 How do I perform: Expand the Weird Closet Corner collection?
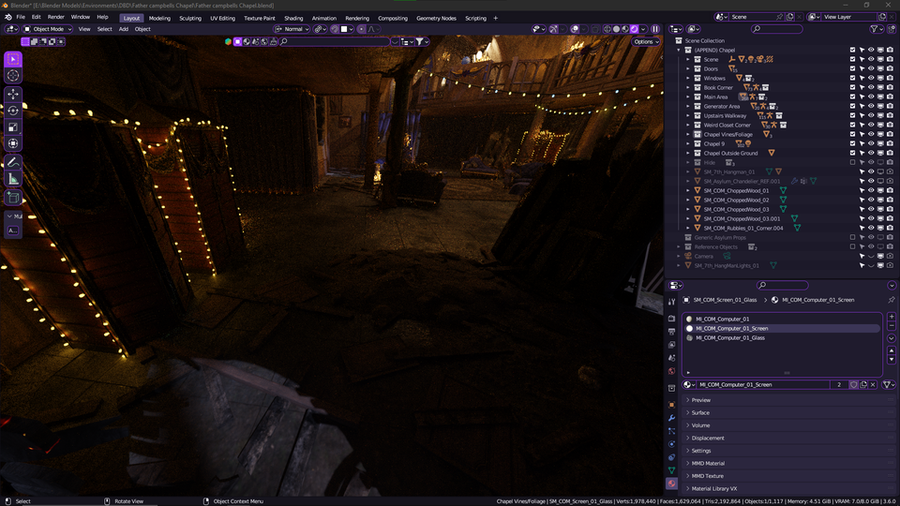pyautogui.click(x=688, y=125)
